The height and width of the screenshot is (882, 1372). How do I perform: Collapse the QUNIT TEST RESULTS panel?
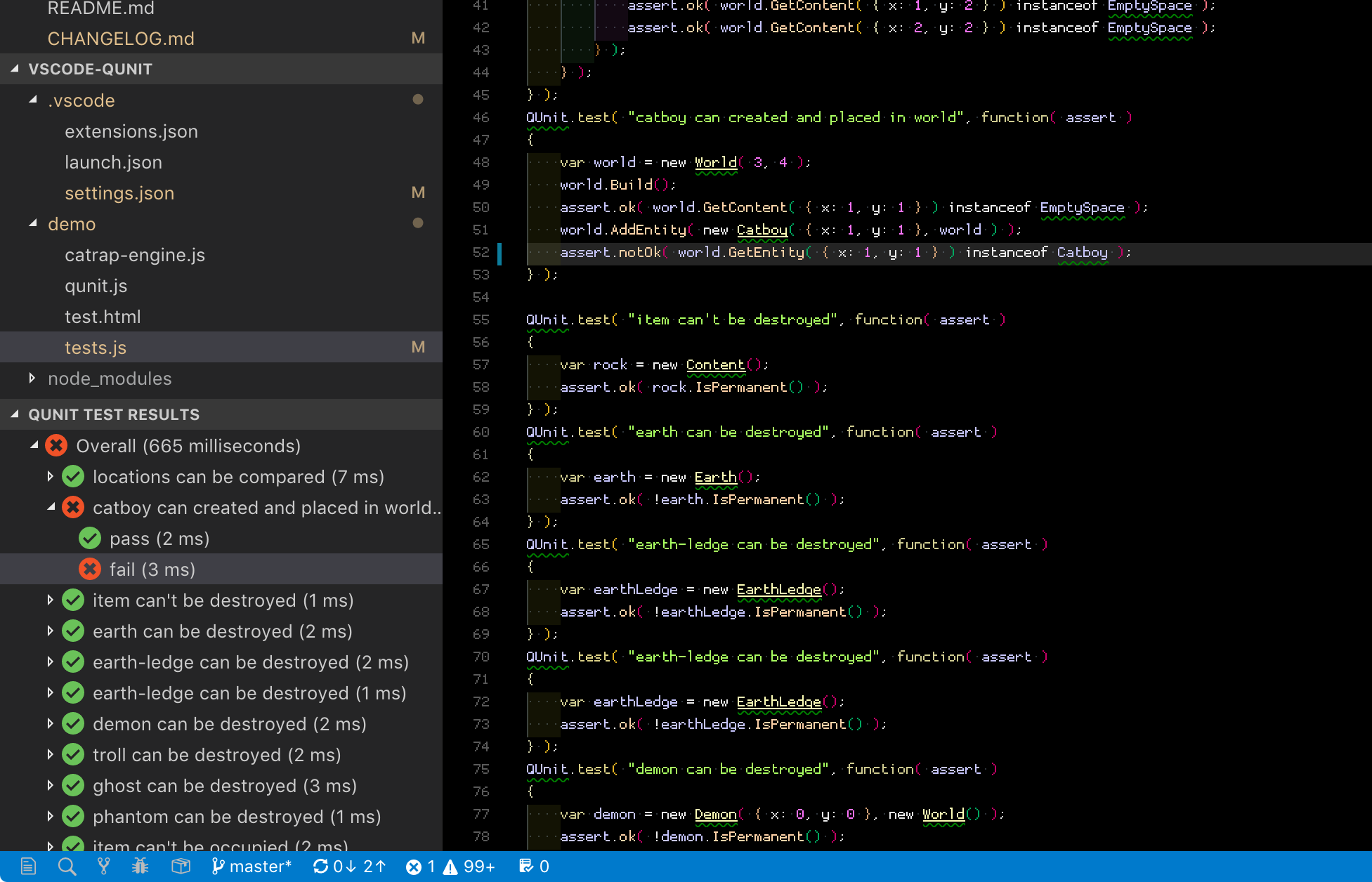click(113, 414)
